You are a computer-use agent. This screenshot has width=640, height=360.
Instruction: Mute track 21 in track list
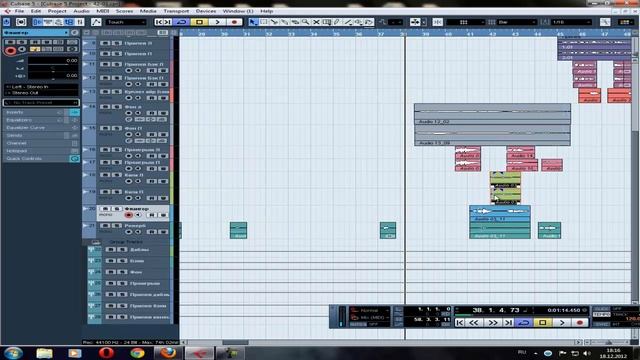click(104, 225)
